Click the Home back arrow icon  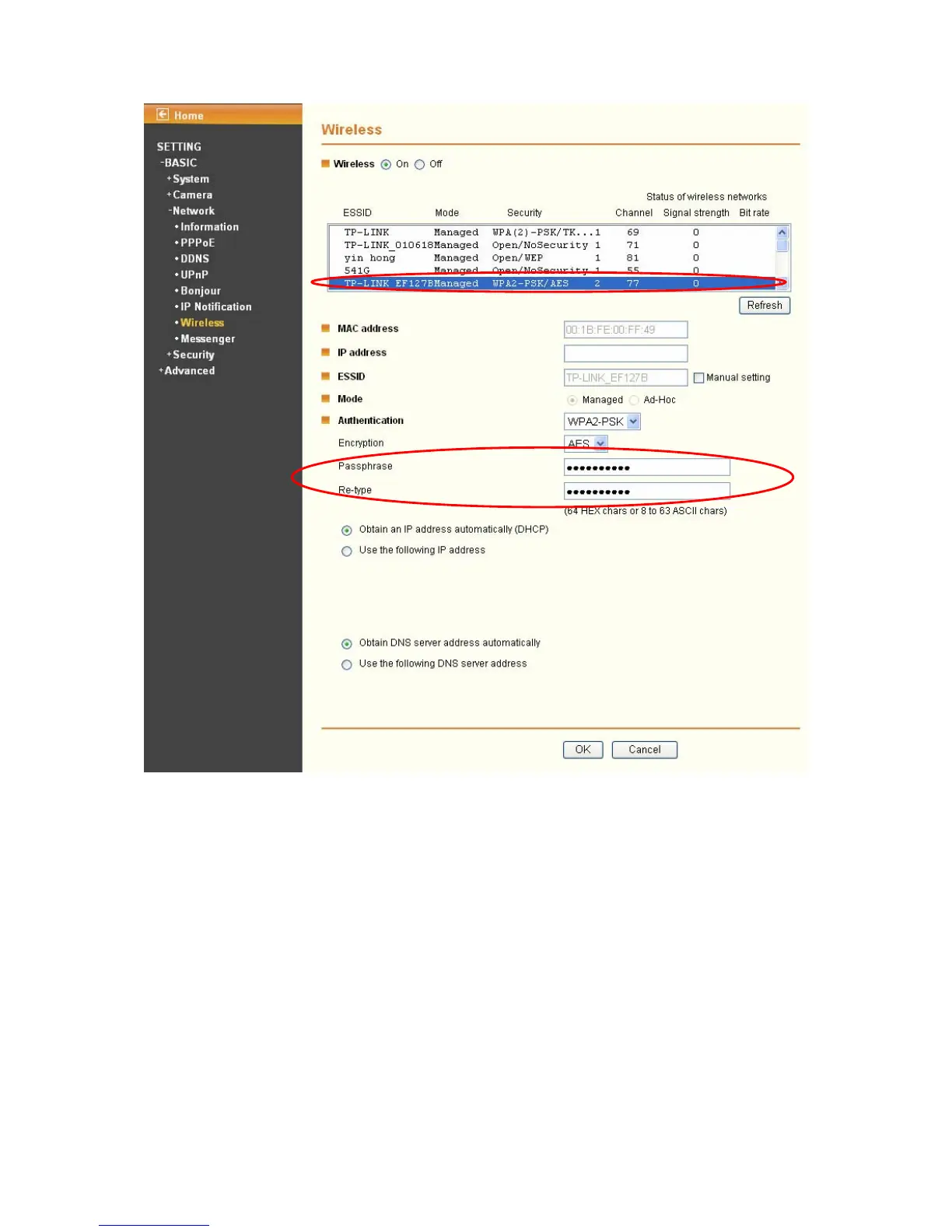(163, 114)
